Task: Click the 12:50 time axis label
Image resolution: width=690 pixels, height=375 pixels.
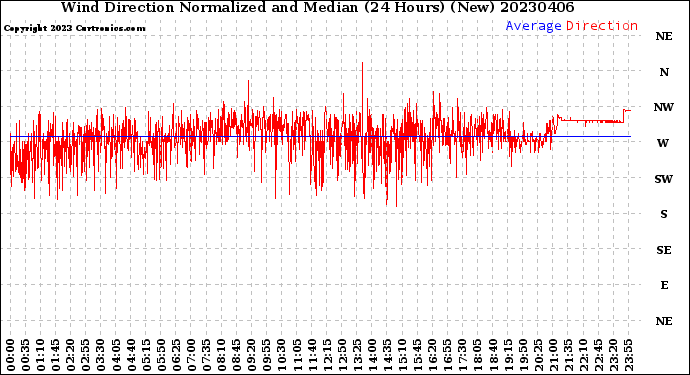Action: 342,355
